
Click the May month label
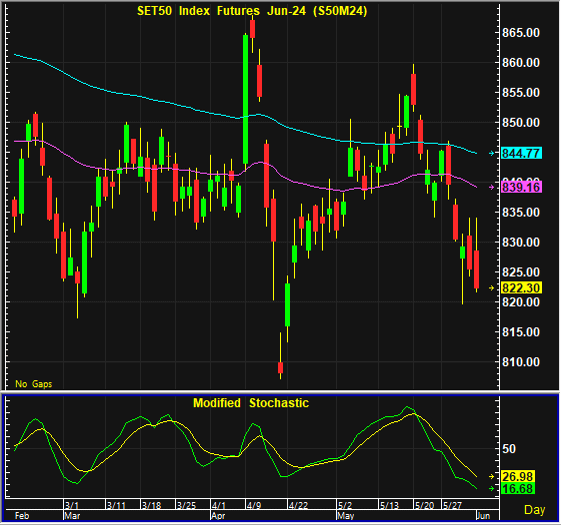pos(346,516)
